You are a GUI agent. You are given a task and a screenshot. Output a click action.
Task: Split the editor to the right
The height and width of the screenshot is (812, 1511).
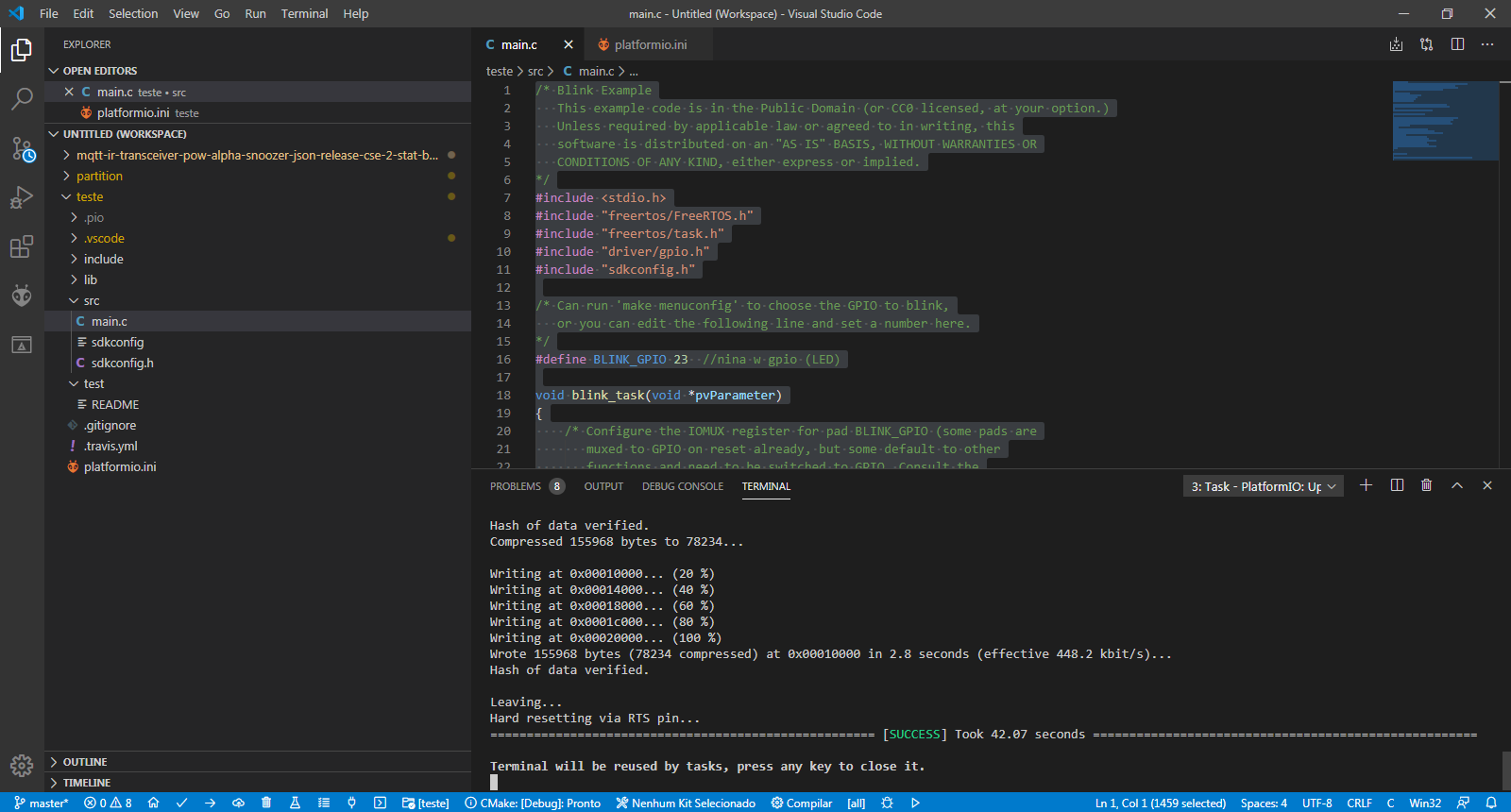[x=1457, y=44]
